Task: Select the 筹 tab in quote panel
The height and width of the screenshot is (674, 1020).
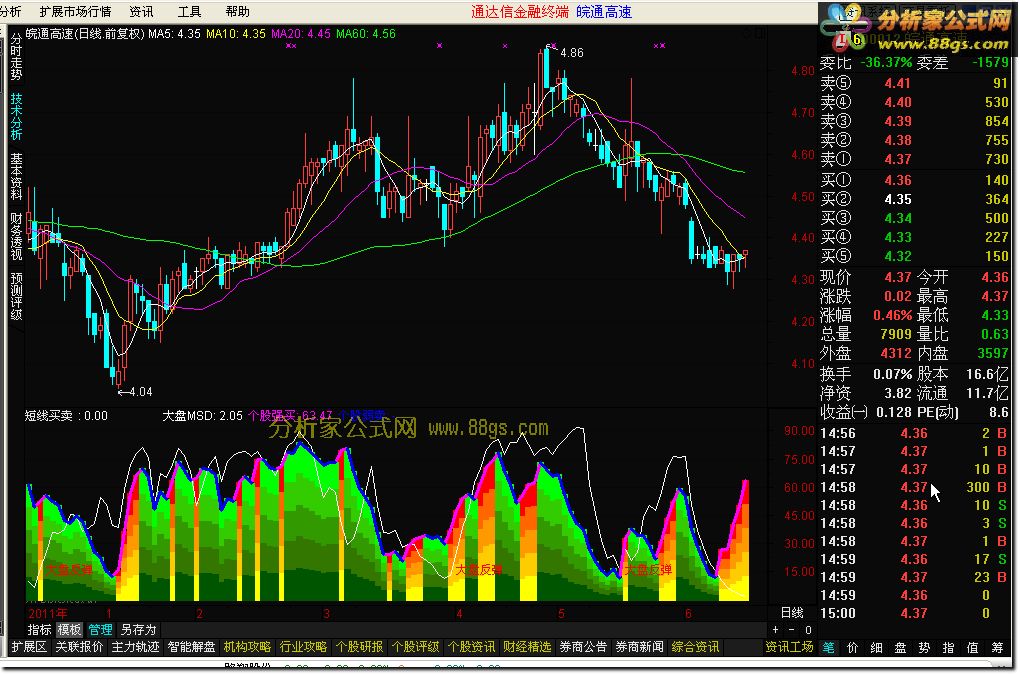Action: click(x=997, y=648)
